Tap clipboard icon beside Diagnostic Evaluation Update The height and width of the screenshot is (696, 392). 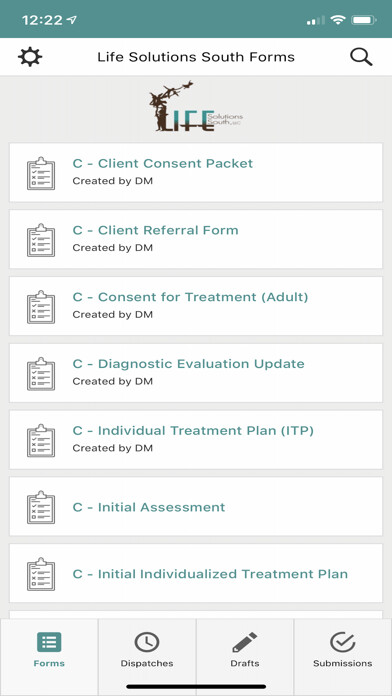click(41, 373)
